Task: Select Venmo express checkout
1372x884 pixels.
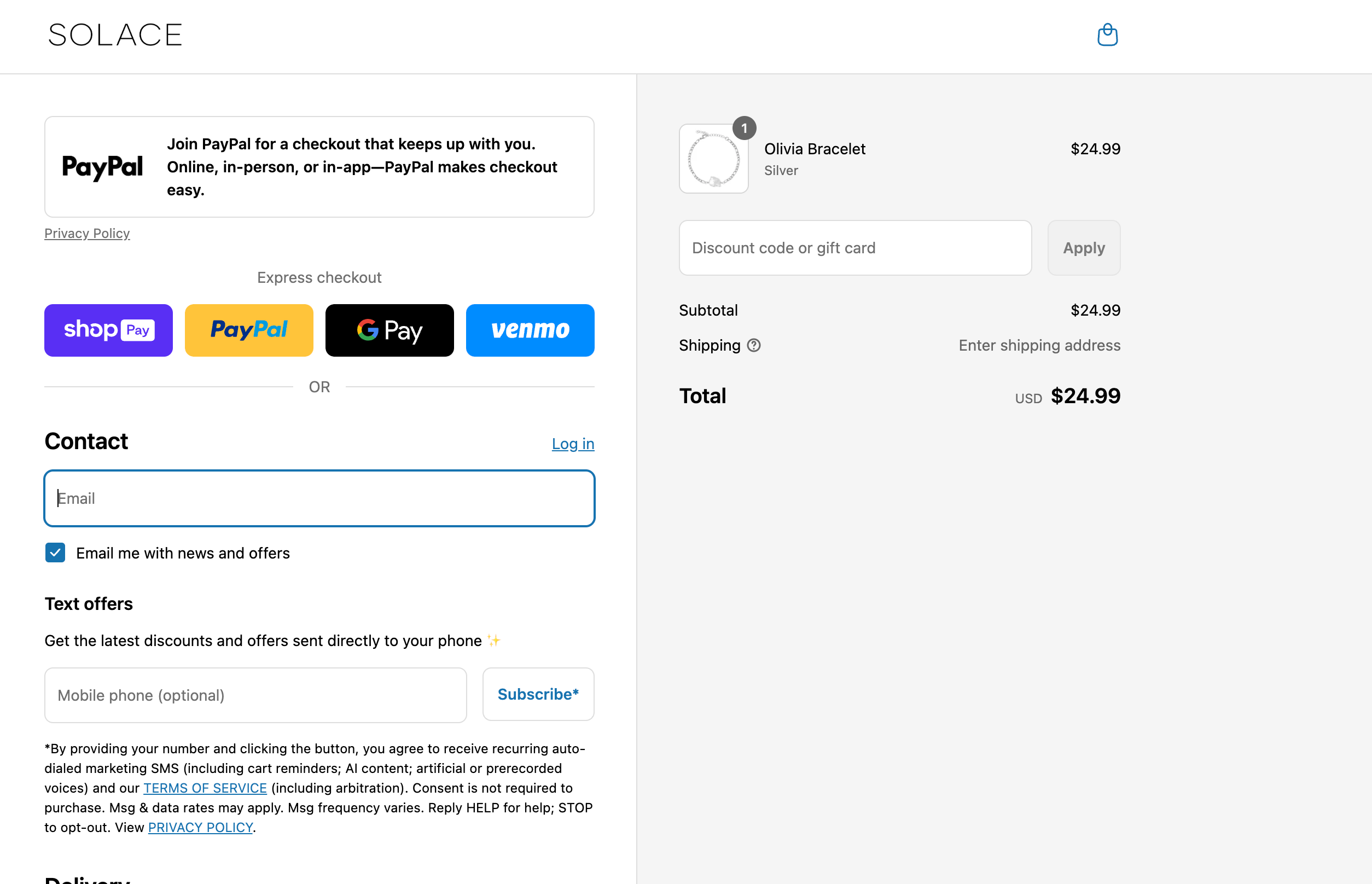Action: [530, 330]
